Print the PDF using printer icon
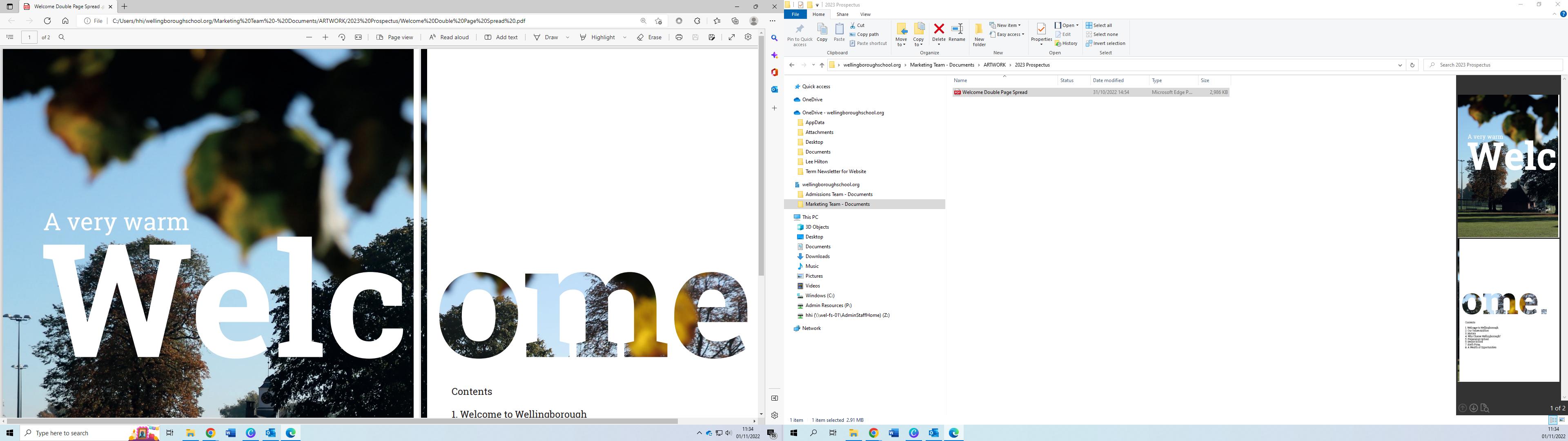Screen dimensions: 1568x441 (679, 37)
